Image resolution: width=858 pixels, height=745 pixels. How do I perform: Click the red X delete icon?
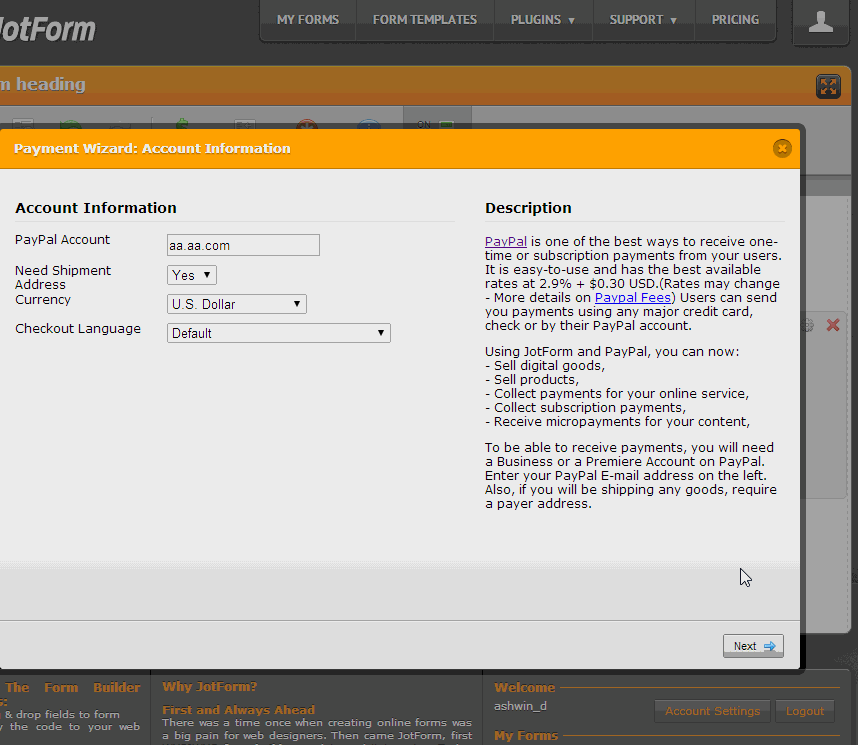tap(833, 325)
